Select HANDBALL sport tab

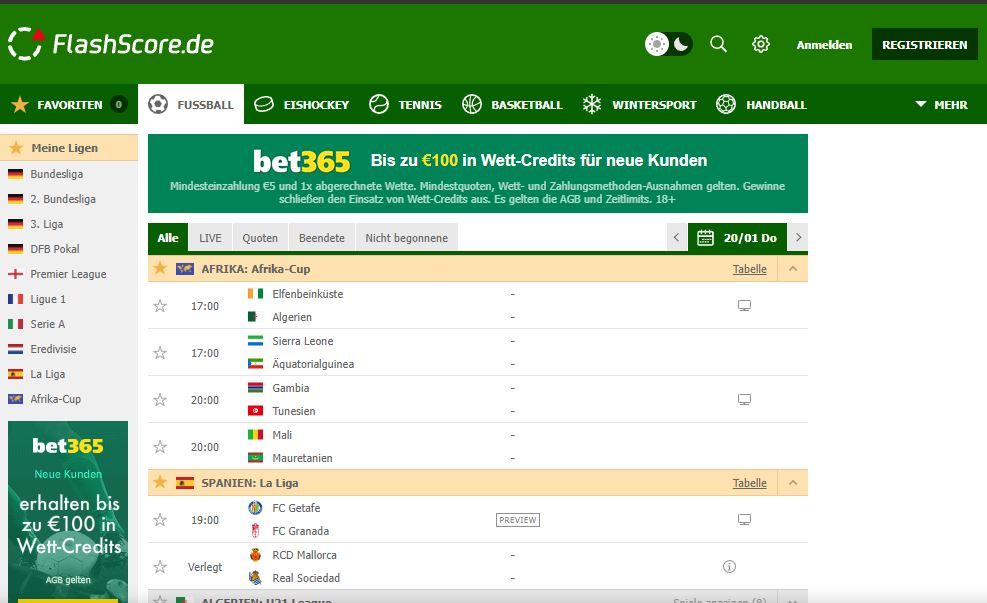(x=761, y=104)
